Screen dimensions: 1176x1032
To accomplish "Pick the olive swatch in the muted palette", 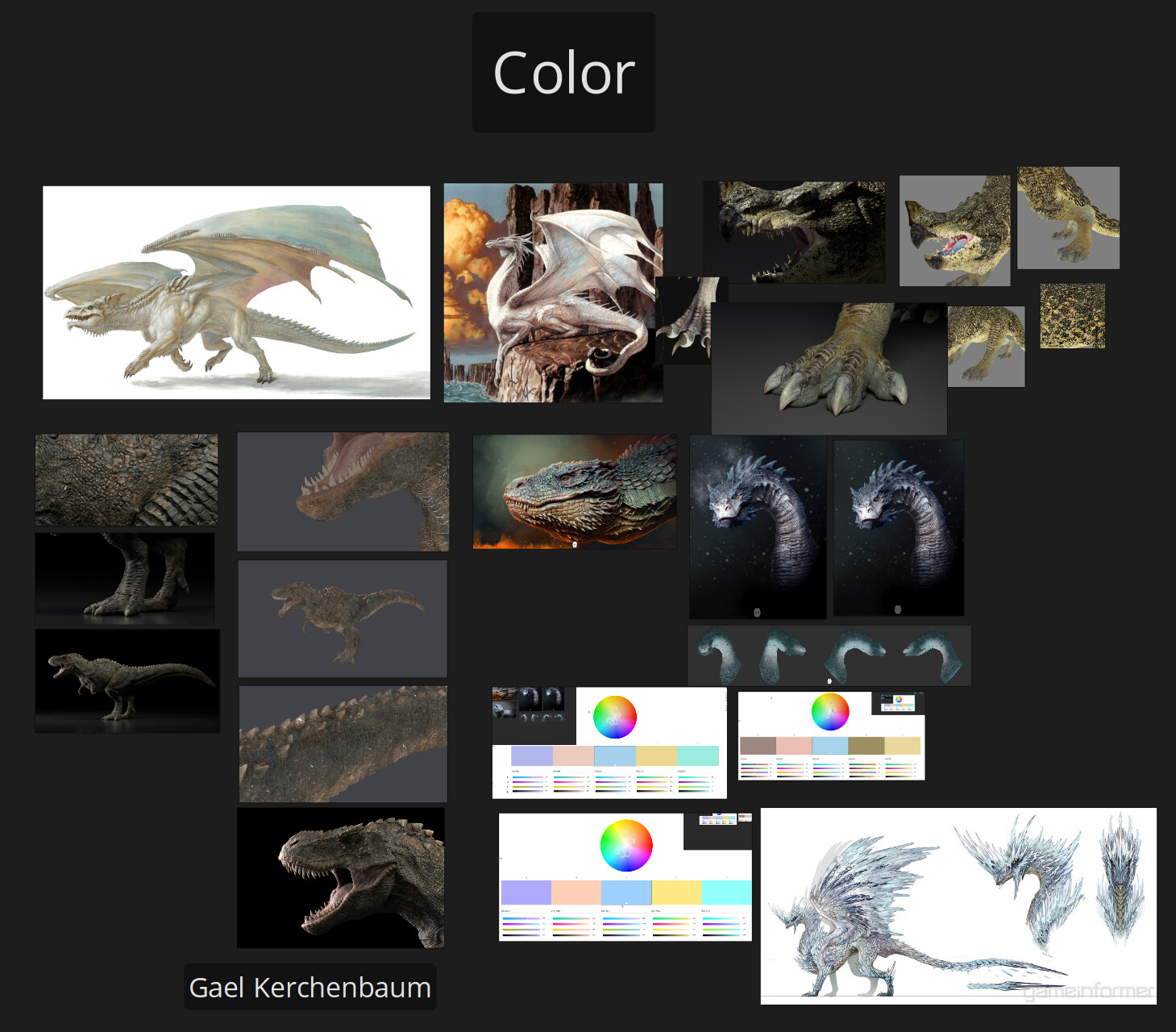I will [866, 746].
